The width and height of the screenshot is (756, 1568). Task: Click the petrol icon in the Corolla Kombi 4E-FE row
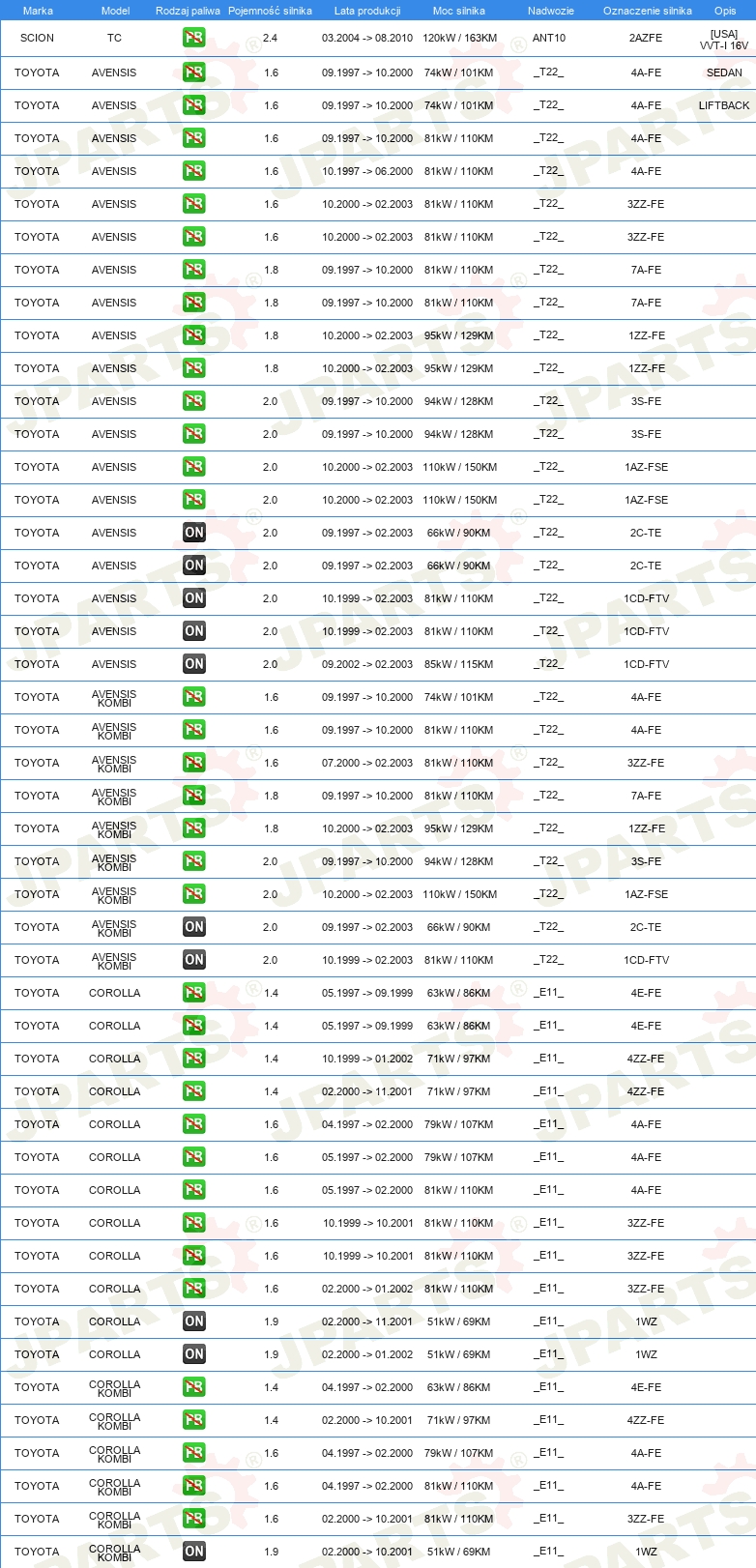click(x=193, y=1387)
